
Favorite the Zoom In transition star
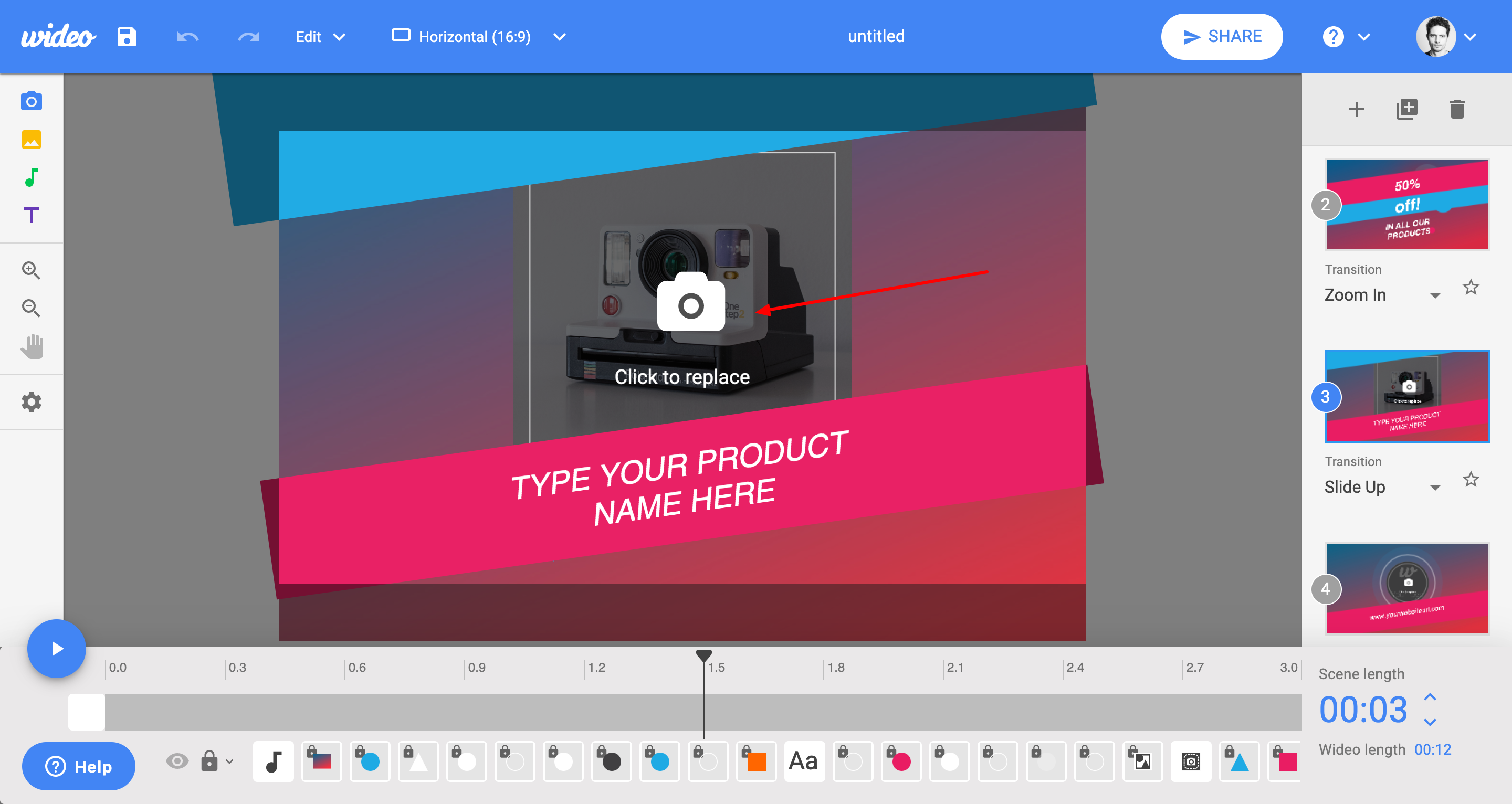[1471, 288]
